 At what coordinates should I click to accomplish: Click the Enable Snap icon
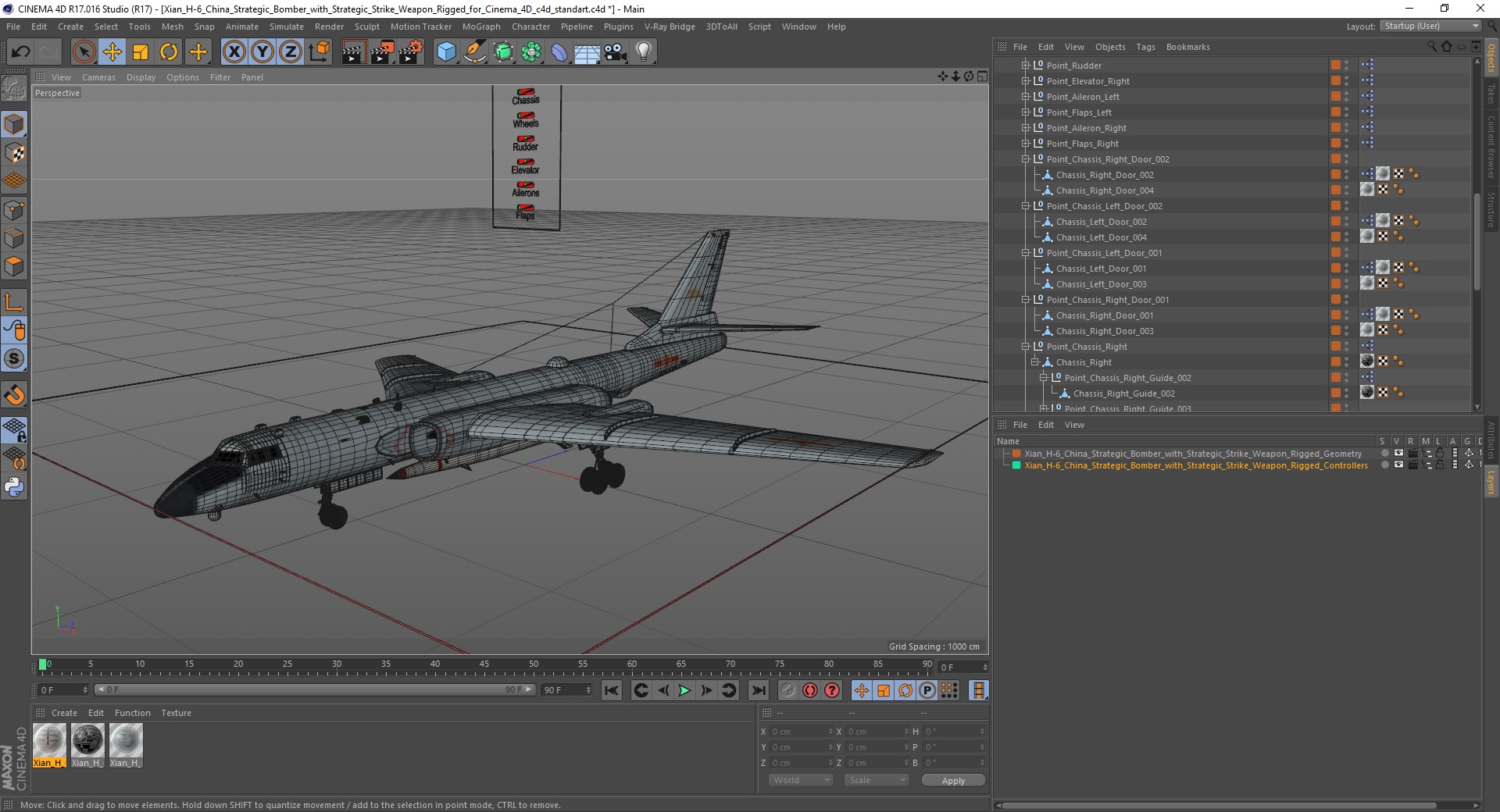click(14, 358)
